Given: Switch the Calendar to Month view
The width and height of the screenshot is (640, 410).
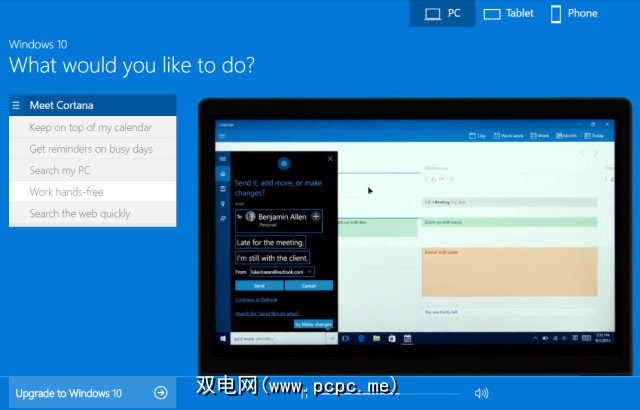Looking at the screenshot, I should click(x=567, y=136).
